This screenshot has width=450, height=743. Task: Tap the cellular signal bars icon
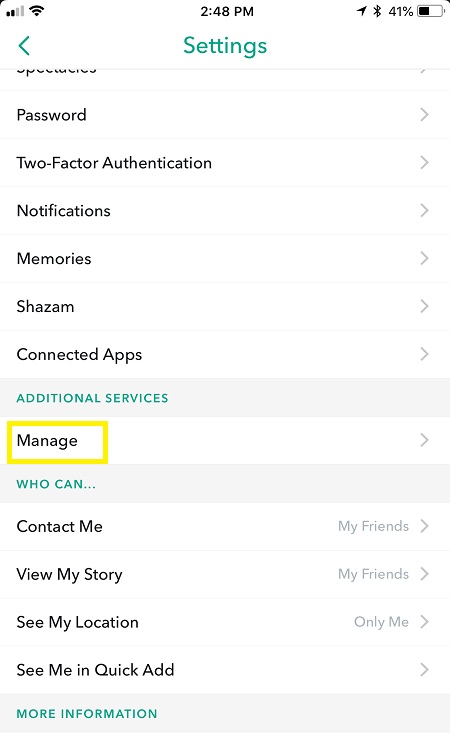click(x=15, y=11)
